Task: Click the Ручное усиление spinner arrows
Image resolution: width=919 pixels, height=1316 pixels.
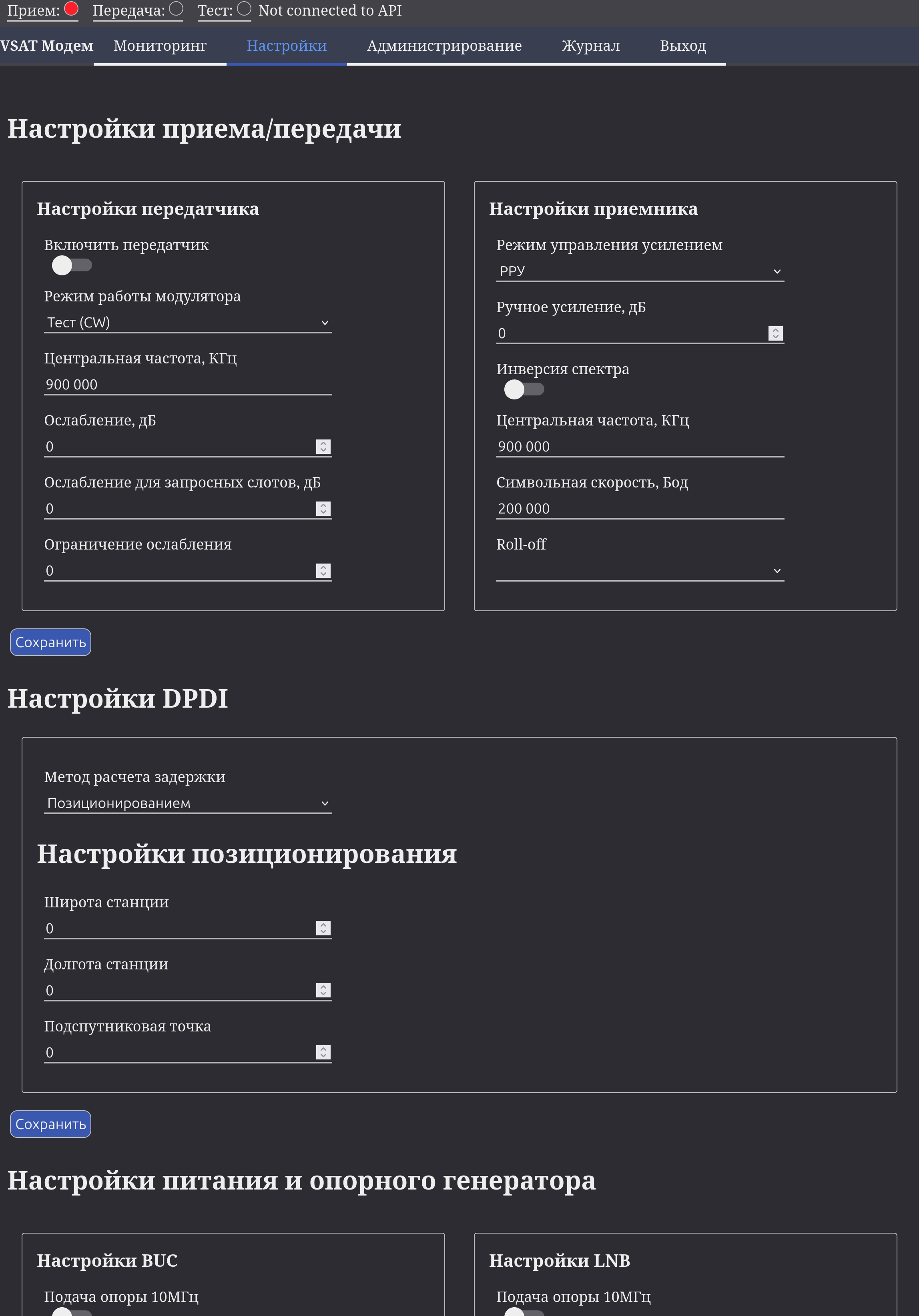Action: 775,333
